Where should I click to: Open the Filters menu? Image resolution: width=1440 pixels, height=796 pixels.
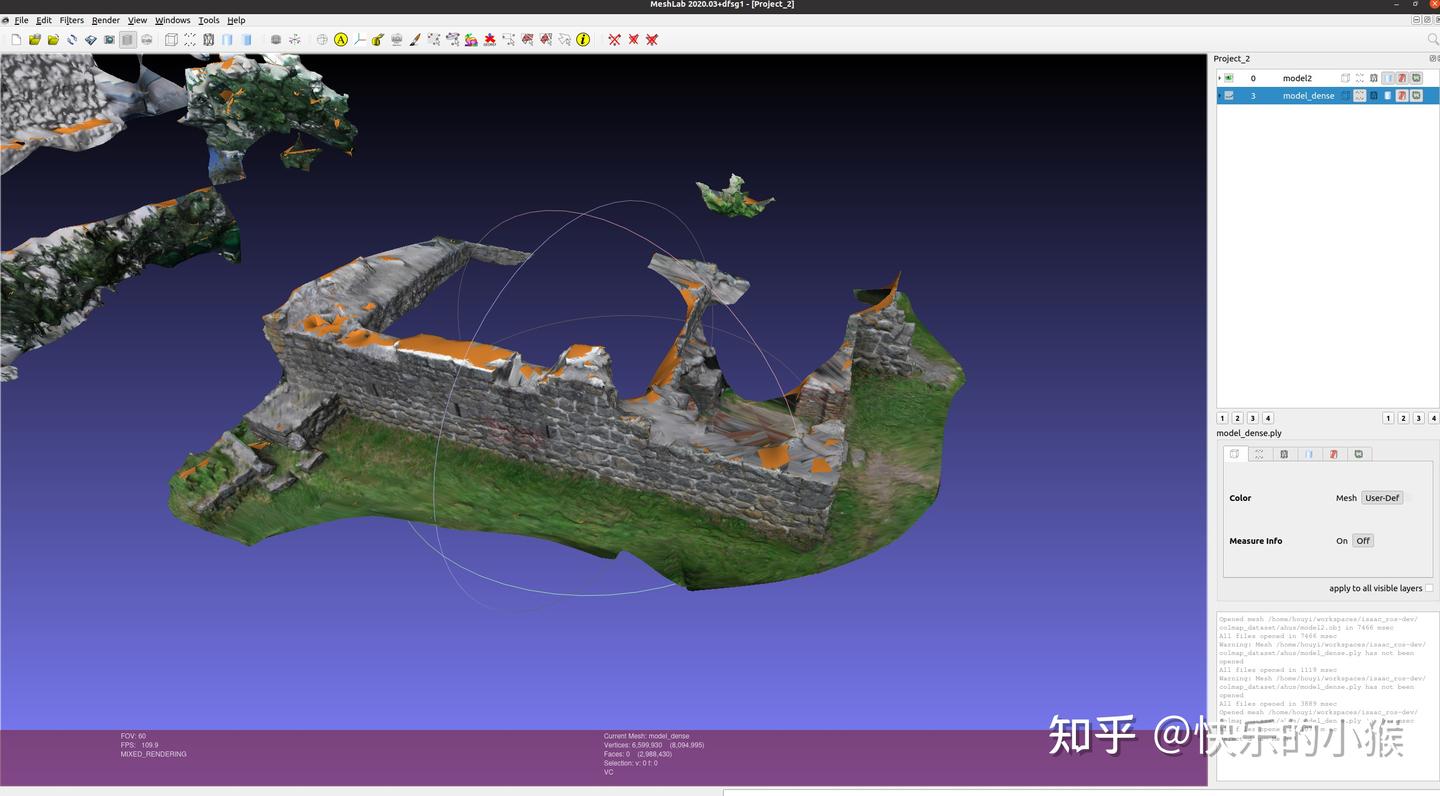coord(71,20)
